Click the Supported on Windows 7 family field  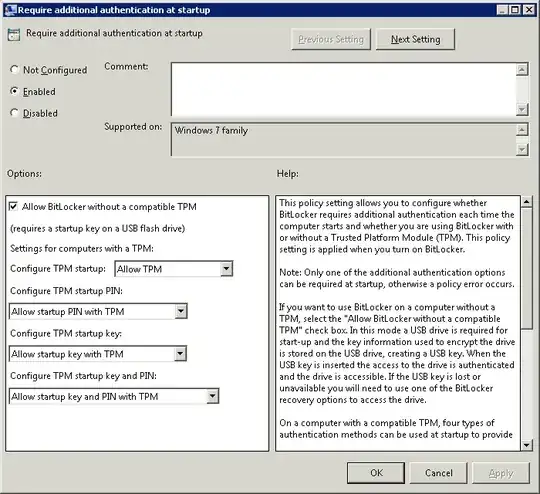pos(343,139)
